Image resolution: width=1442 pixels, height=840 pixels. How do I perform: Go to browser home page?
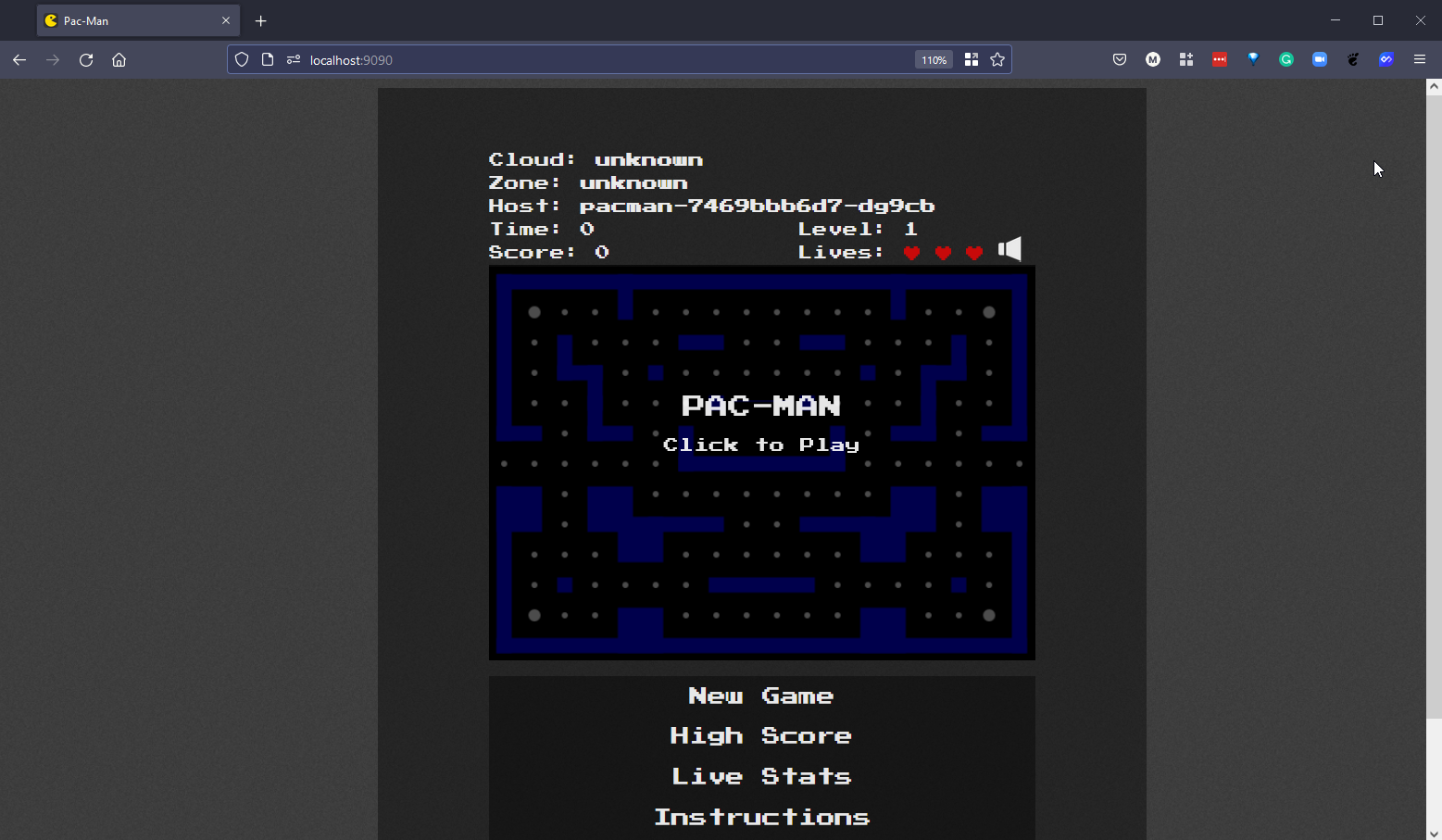coord(119,60)
